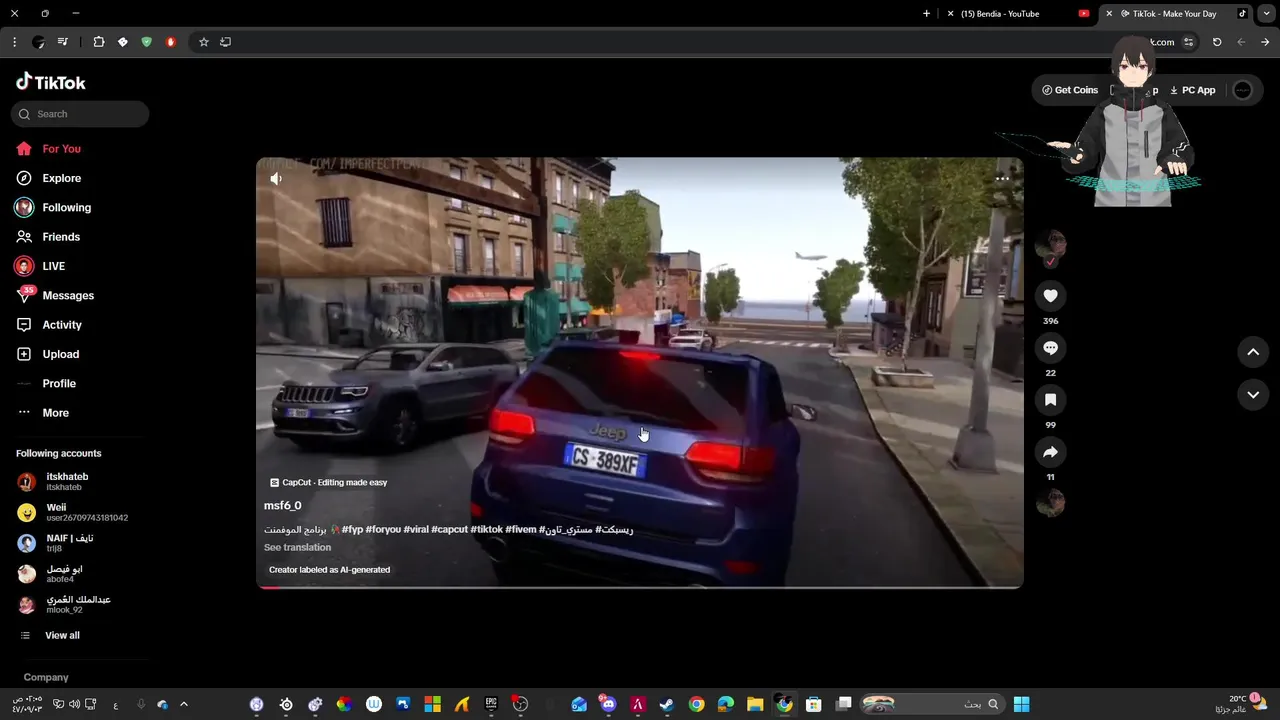The image size is (1280, 720).
Task: Click the Windows Start button
Action: click(1021, 704)
